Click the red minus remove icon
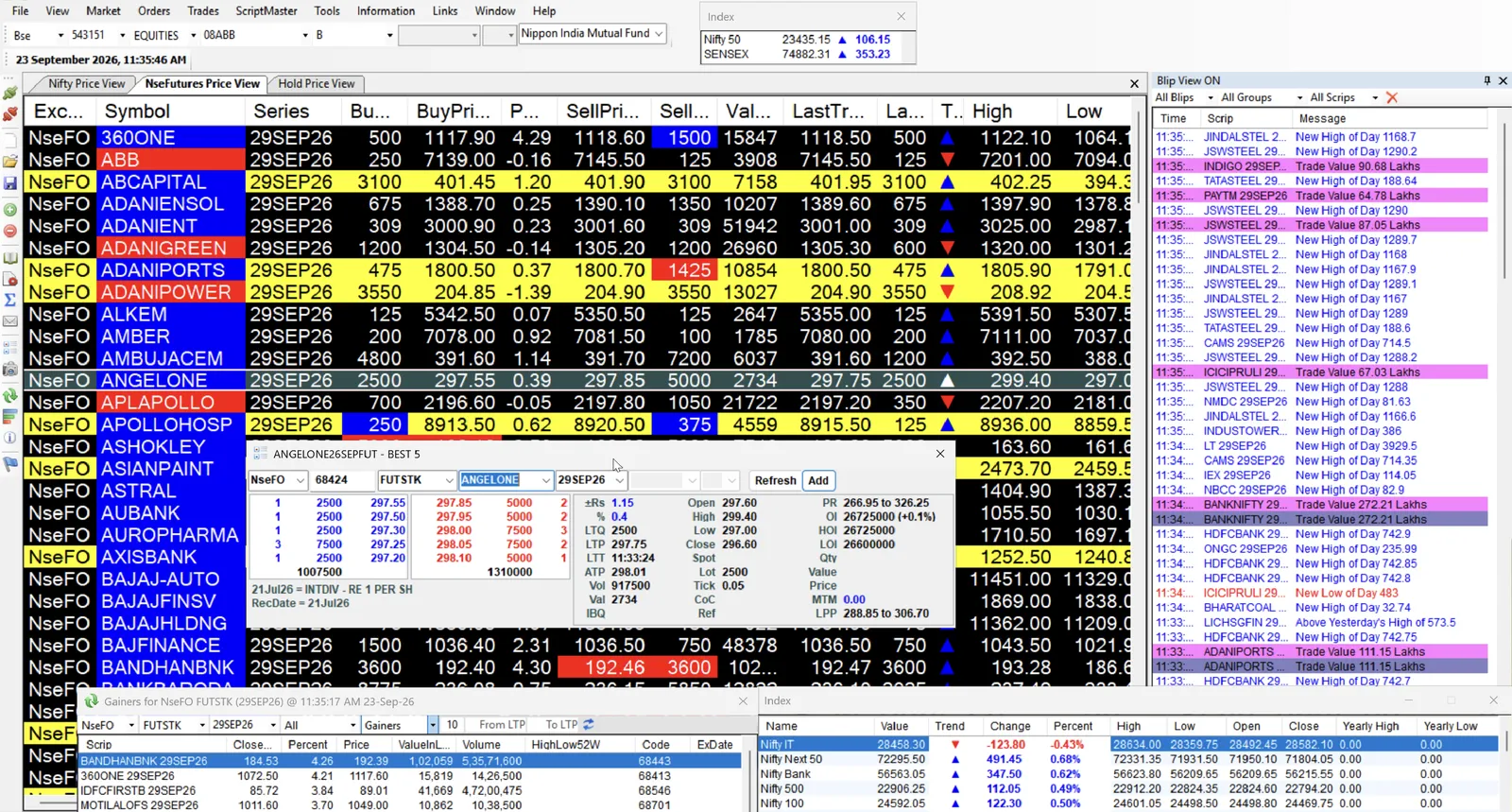Viewport: 1512px width, 812px height. point(10,231)
